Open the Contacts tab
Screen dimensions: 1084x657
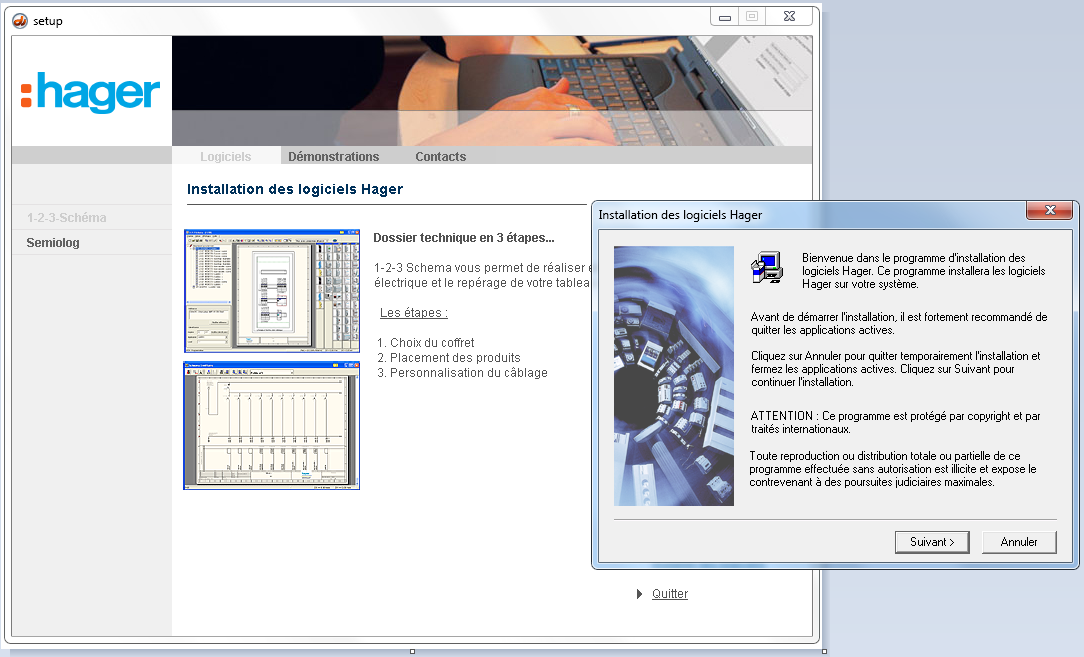440,156
